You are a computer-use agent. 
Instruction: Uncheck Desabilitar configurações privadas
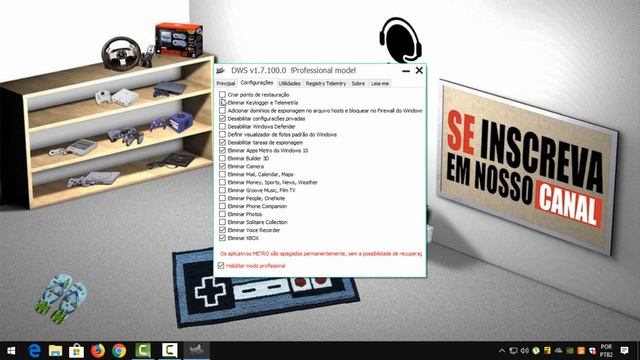point(222,118)
